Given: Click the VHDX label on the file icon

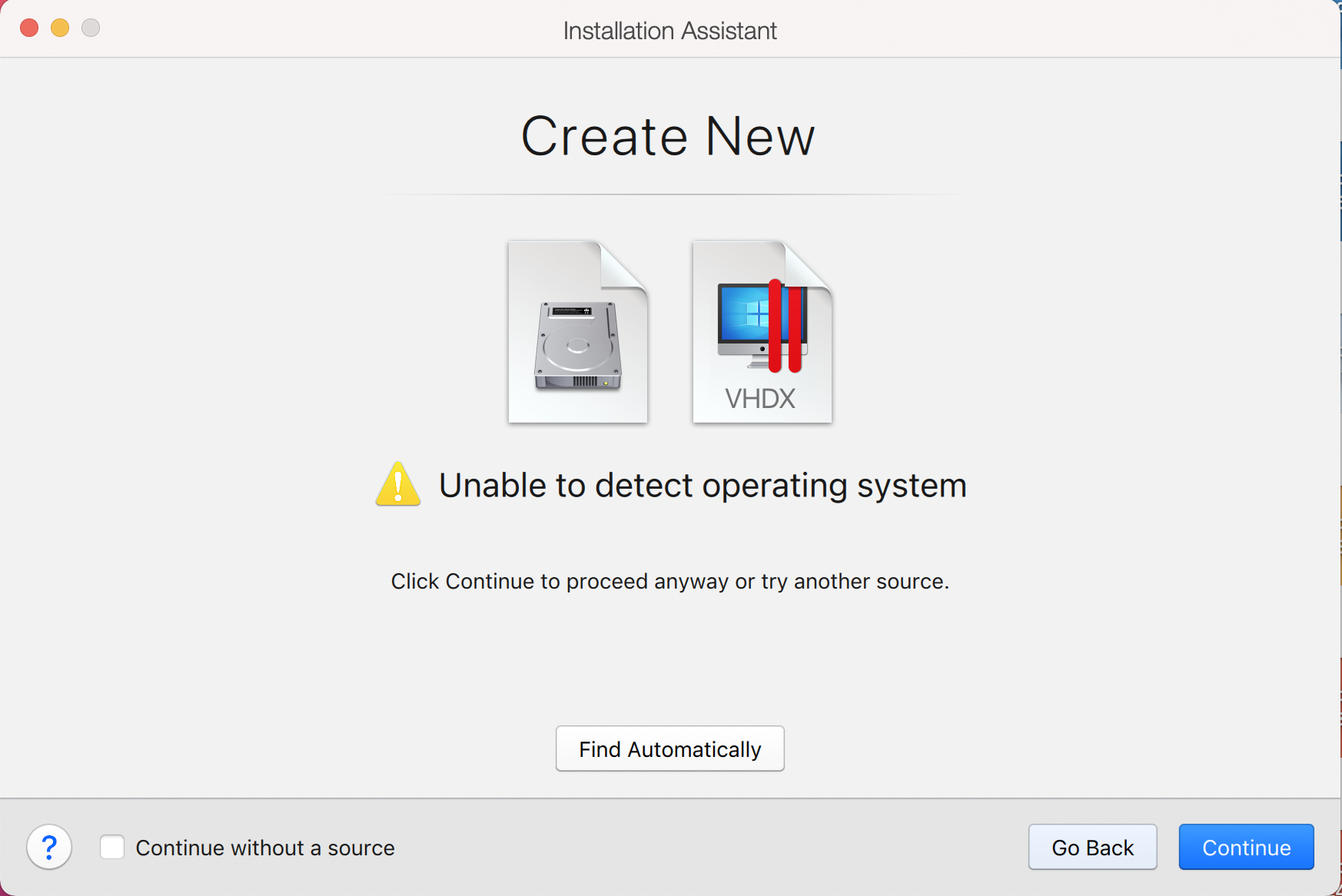Looking at the screenshot, I should click(x=760, y=399).
